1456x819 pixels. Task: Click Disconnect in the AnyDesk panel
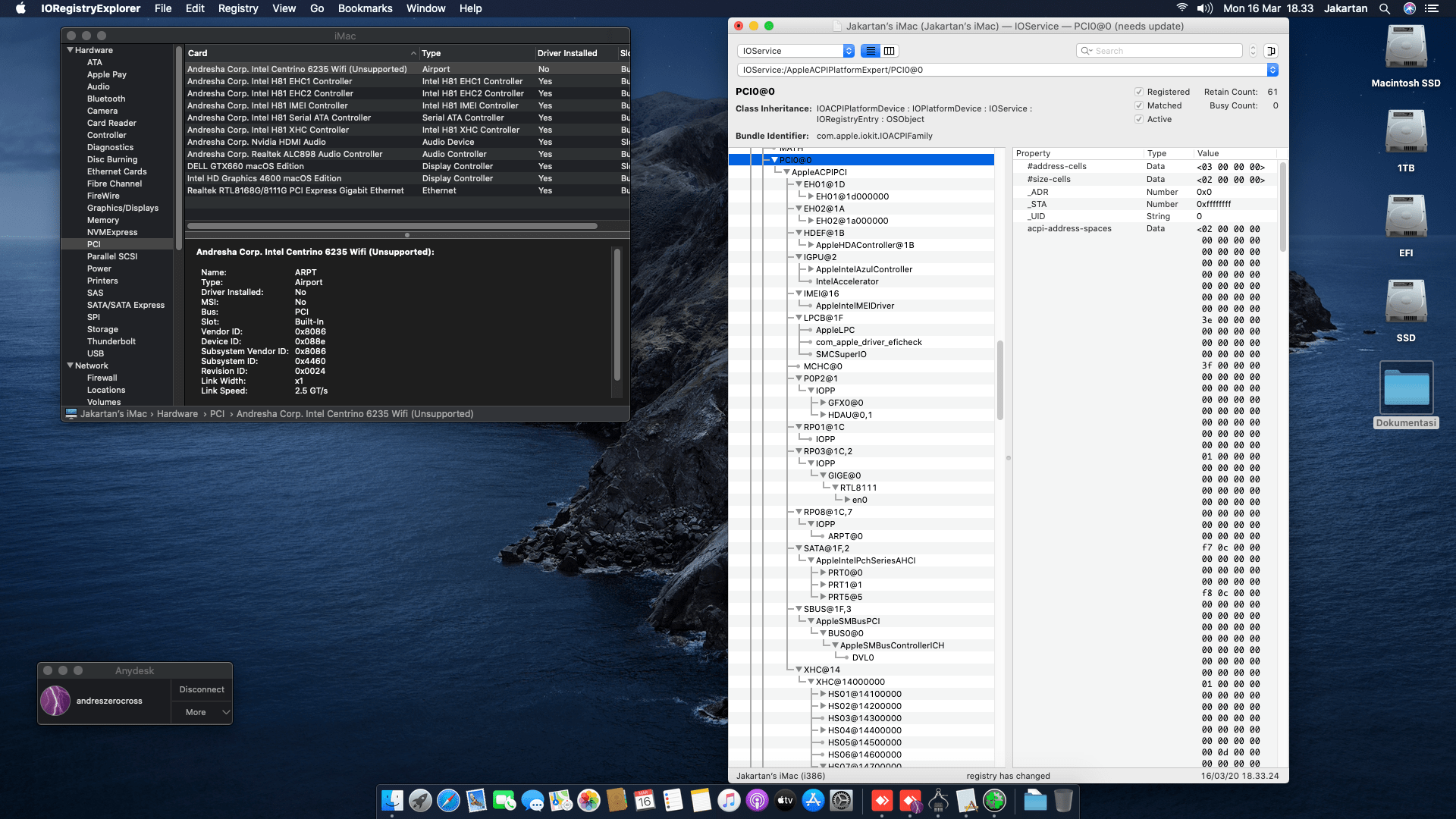(202, 689)
